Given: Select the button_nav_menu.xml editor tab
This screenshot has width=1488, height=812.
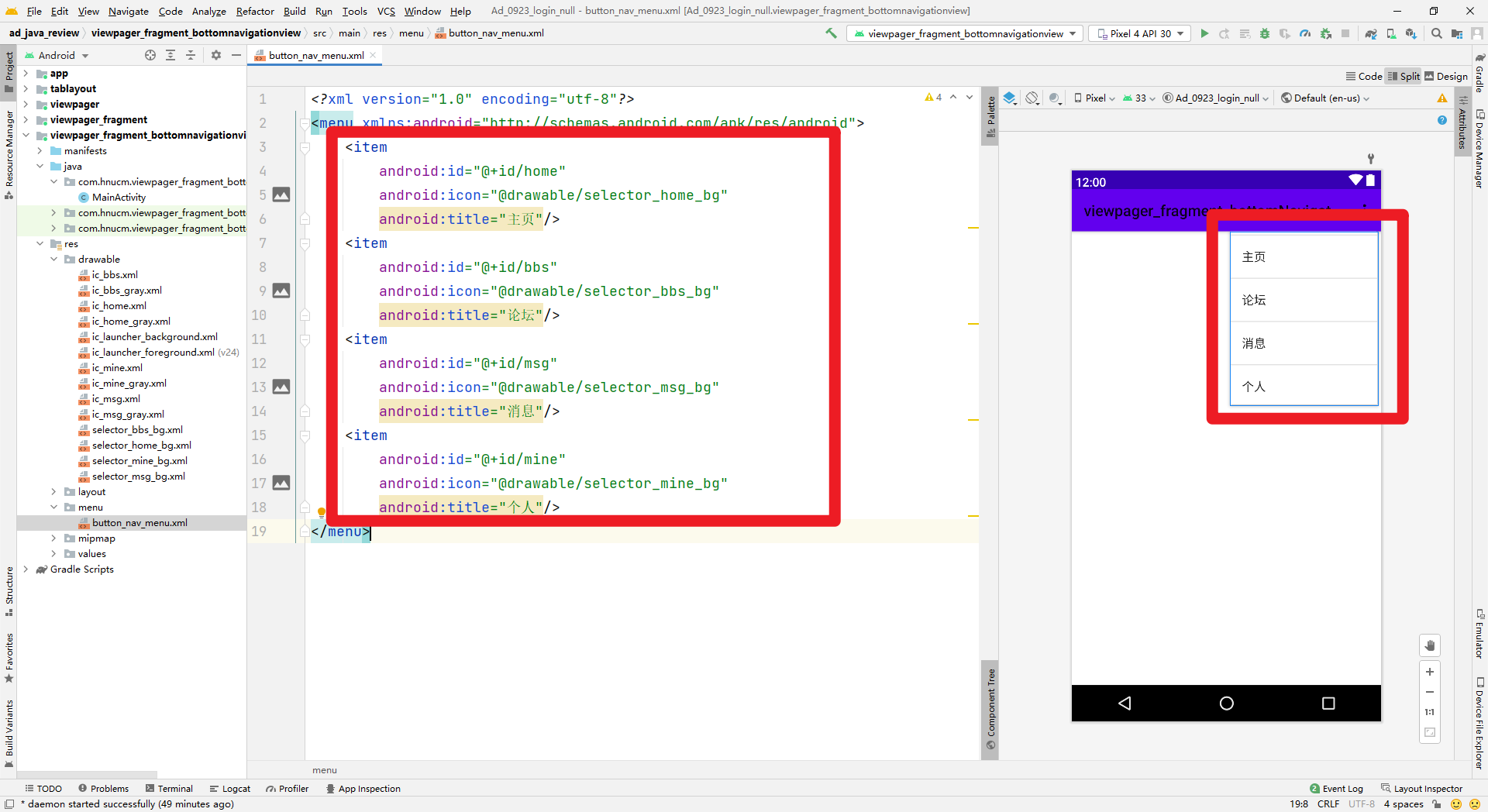Looking at the screenshot, I should coord(316,55).
